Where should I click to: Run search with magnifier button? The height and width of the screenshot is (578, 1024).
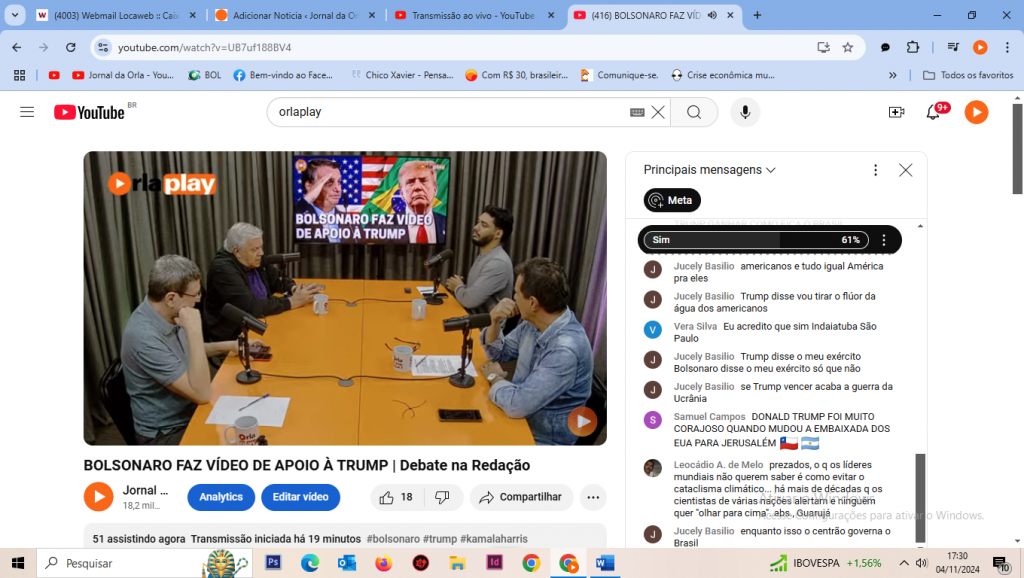point(694,112)
